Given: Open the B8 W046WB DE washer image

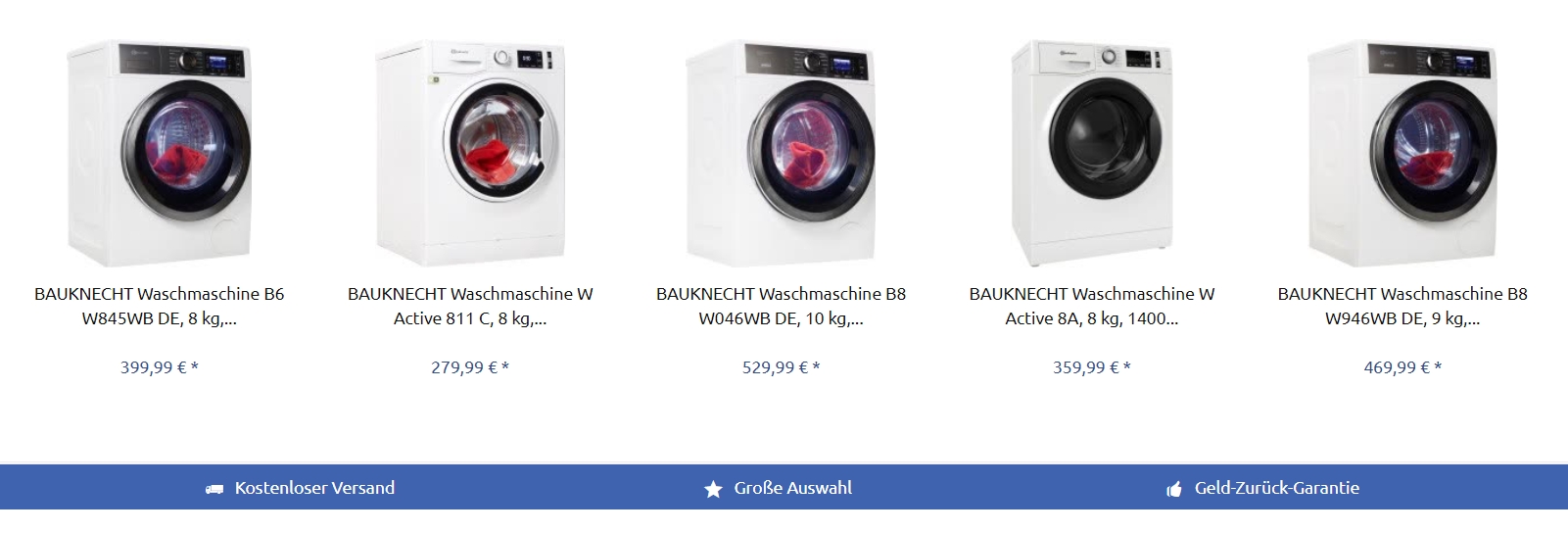Looking at the screenshot, I should point(781,154).
